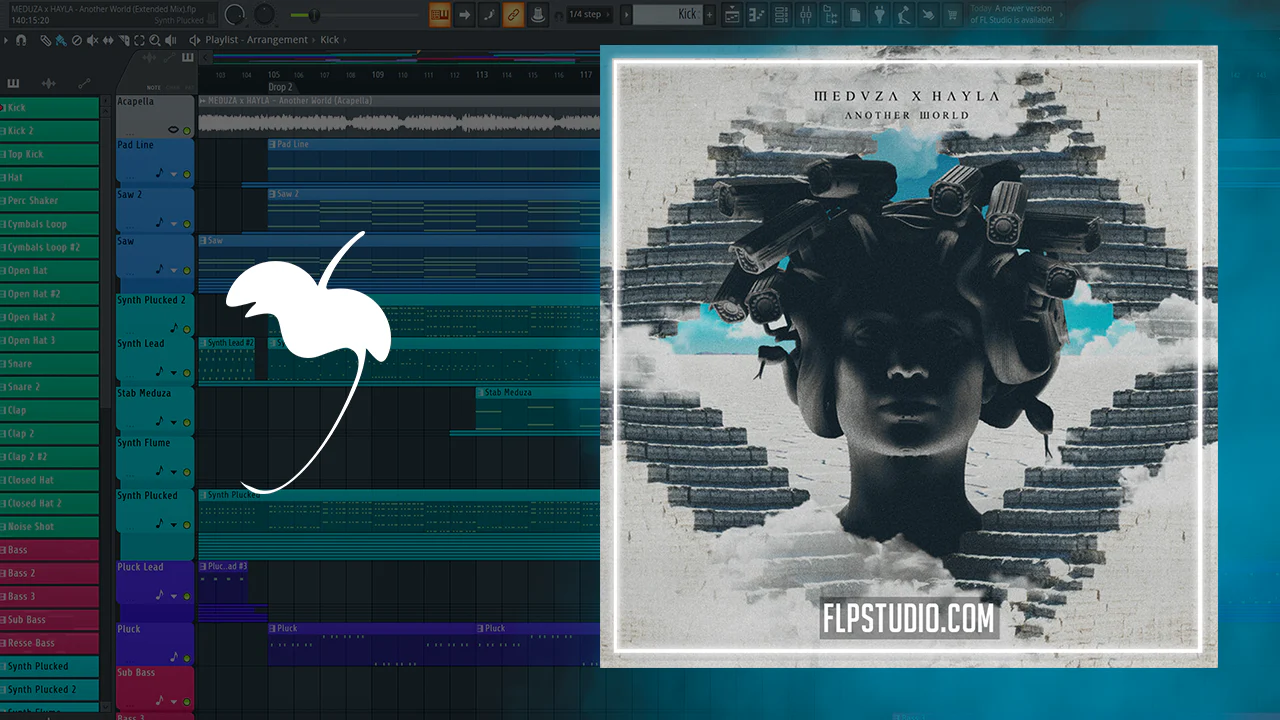Click the curved note toolbar icon

tap(488, 14)
